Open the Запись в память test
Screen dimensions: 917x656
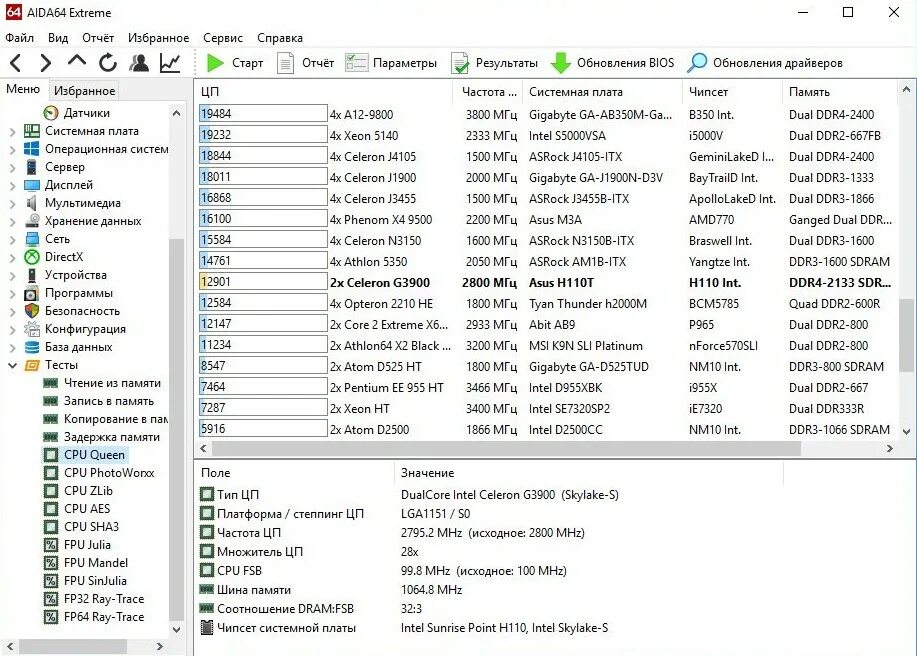99,401
